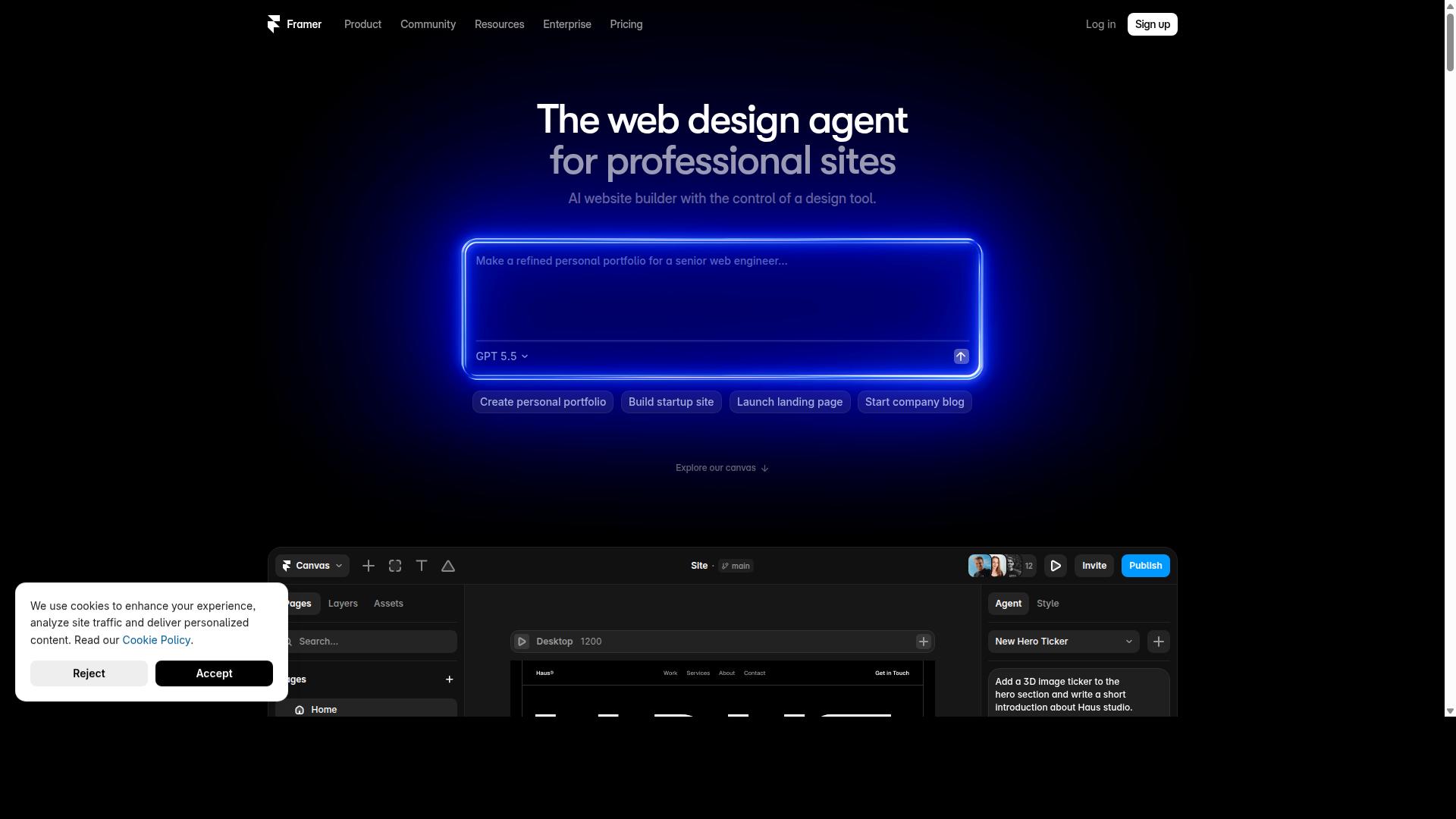The image size is (1456, 819).
Task: Click Work in the Haus preview nav
Action: tap(670, 673)
